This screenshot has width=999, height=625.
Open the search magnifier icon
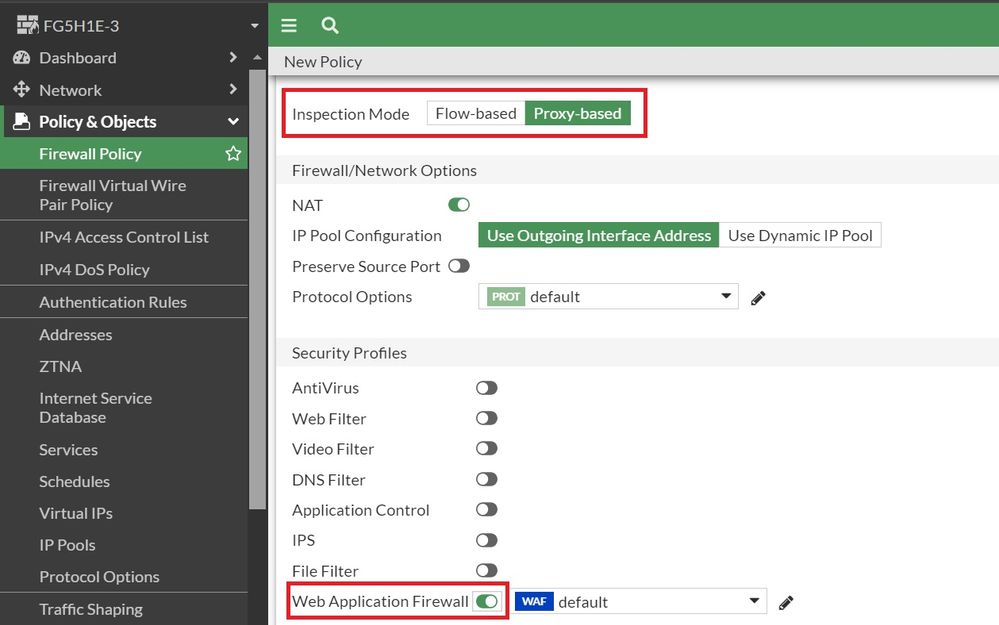point(330,26)
